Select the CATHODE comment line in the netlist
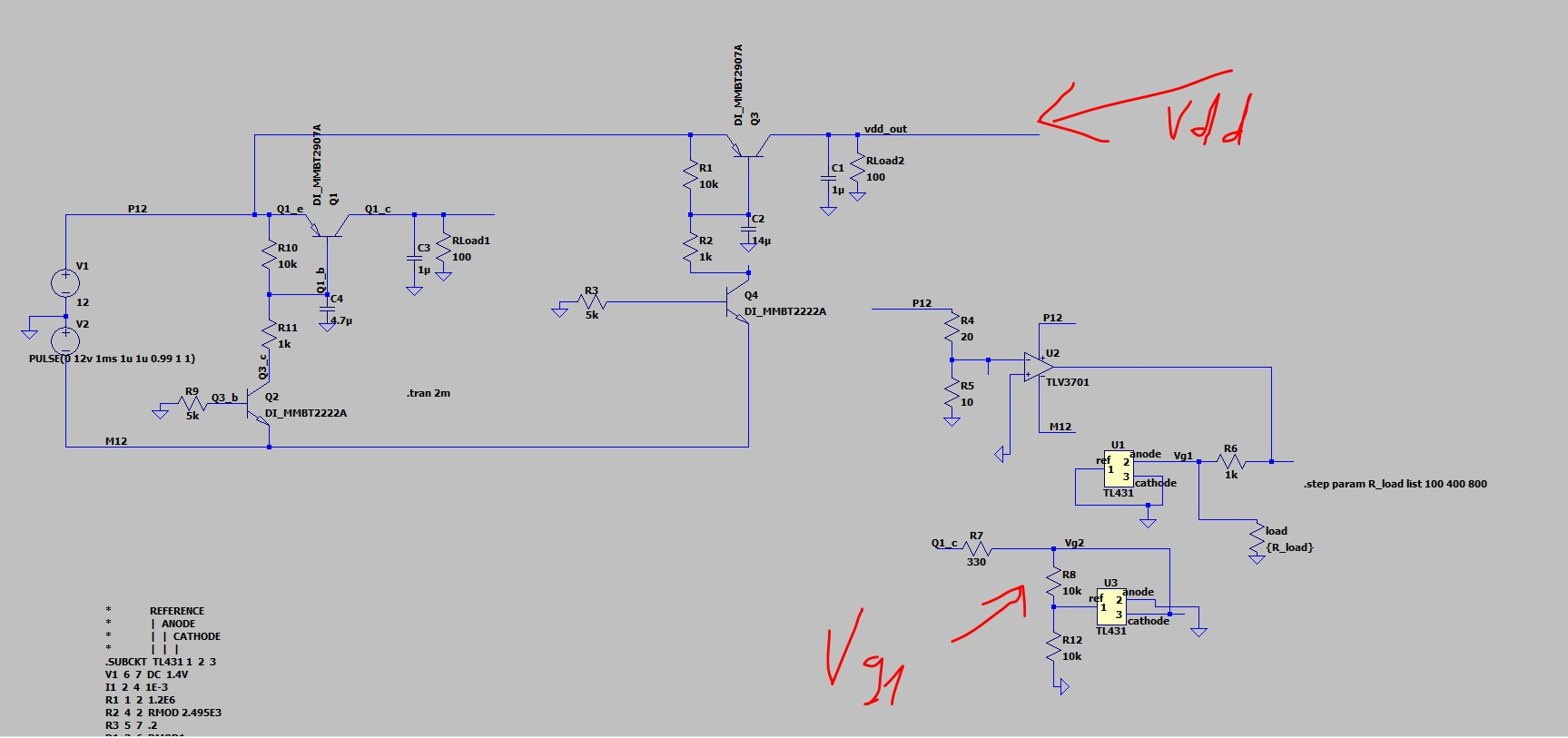1568x738 pixels. click(163, 636)
